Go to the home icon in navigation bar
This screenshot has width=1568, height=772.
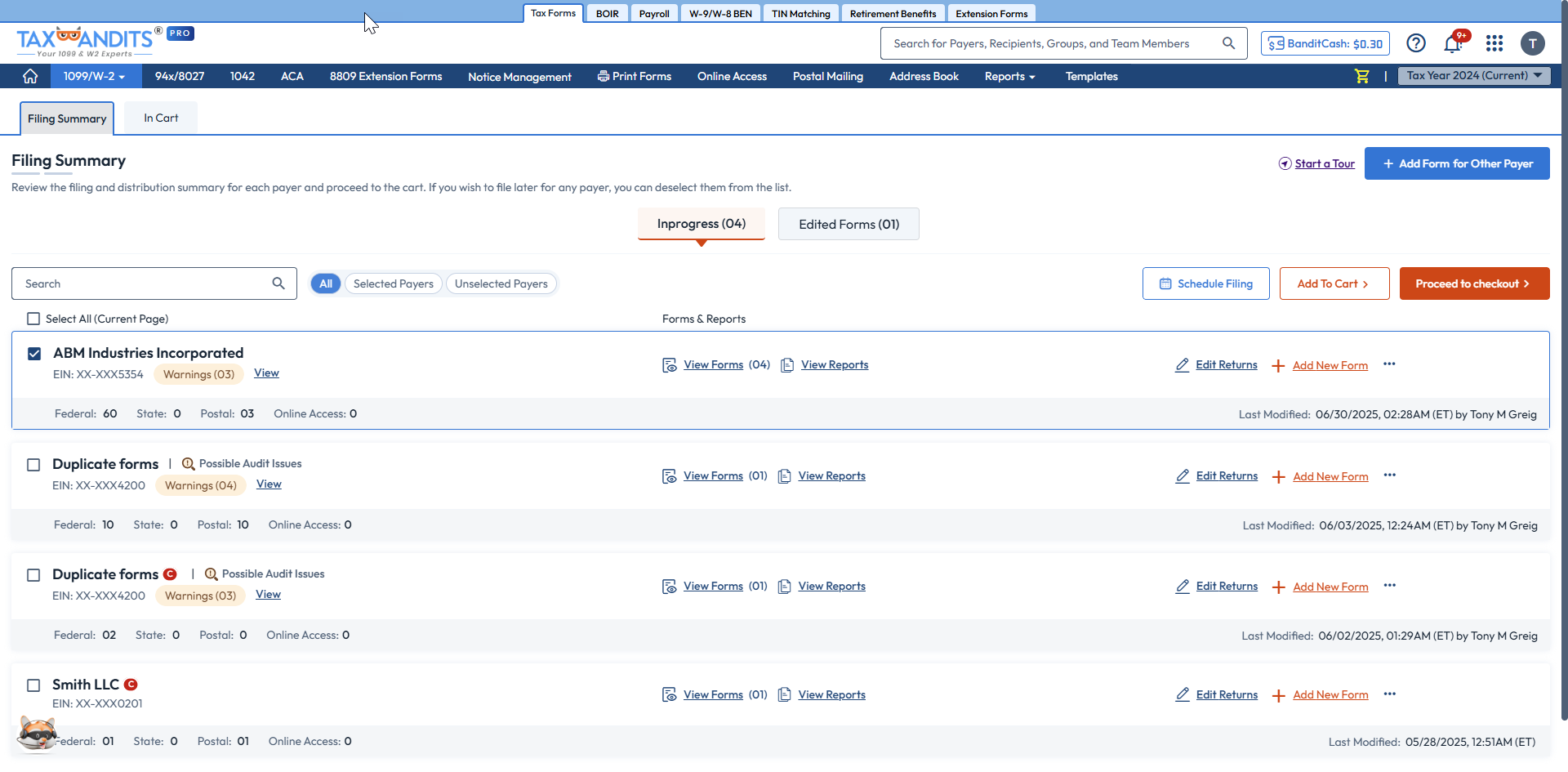pyautogui.click(x=30, y=76)
